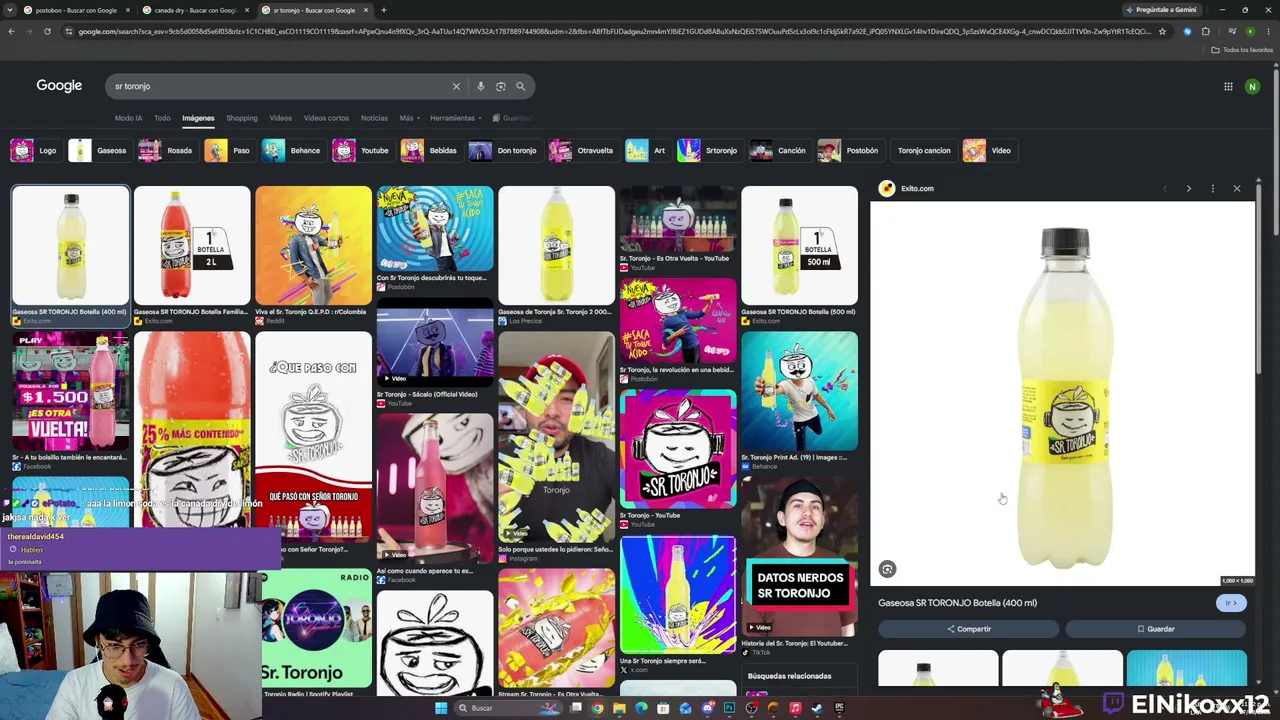Visit the source with the Ir button
Image resolution: width=1280 pixels, height=720 pixels.
pos(1231,603)
